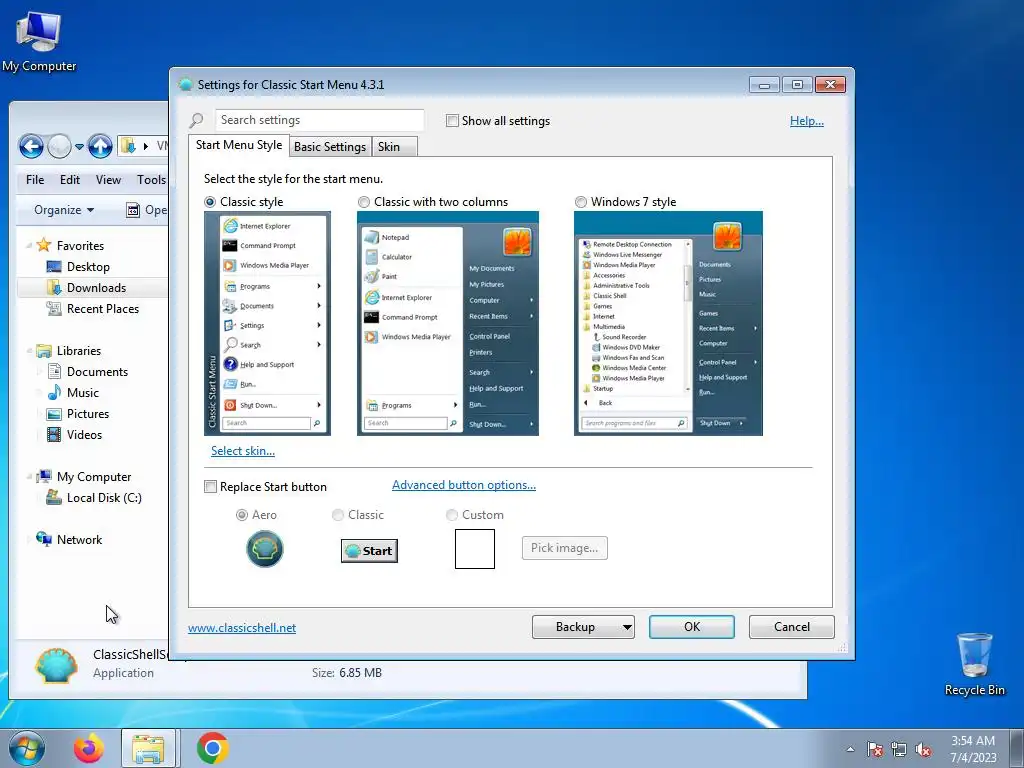Expand the Explorer address bar path arrow
This screenshot has width=1024, height=768.
point(146,146)
